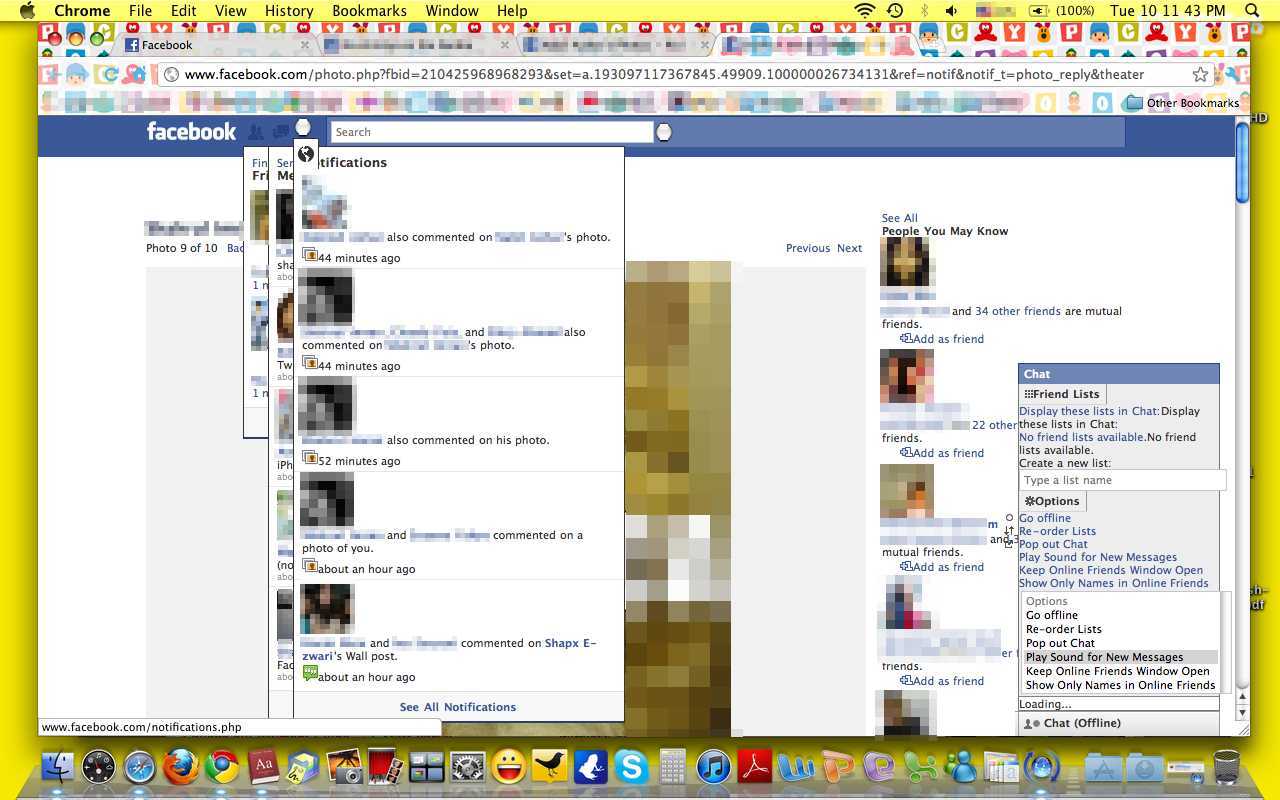Screen dimensions: 1280x800
Task: Open Calculator from the dock
Action: 672,767
